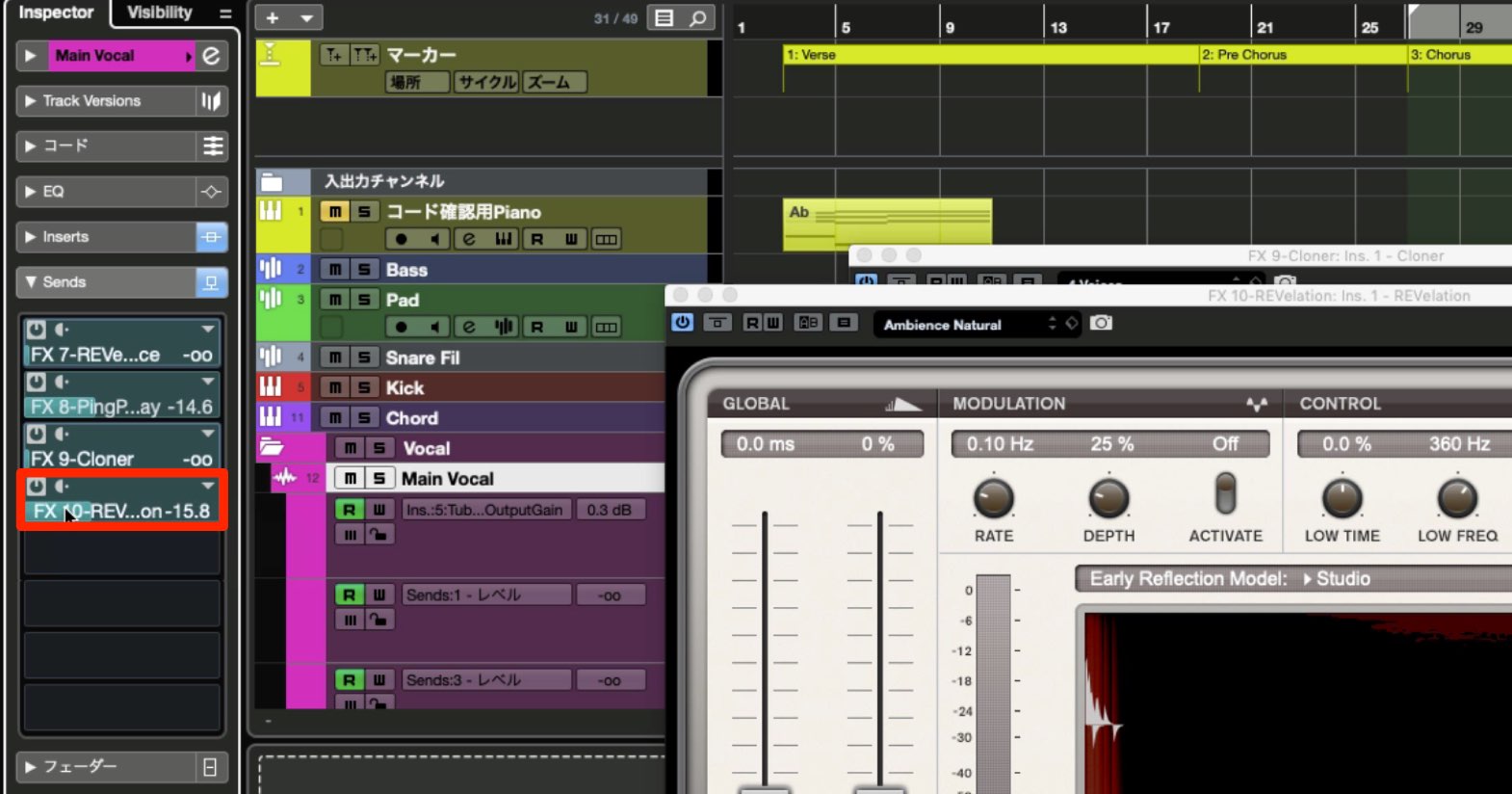This screenshot has height=794, width=1512.
Task: Toggle REVelation plugin power button
Action: pyautogui.click(x=682, y=323)
